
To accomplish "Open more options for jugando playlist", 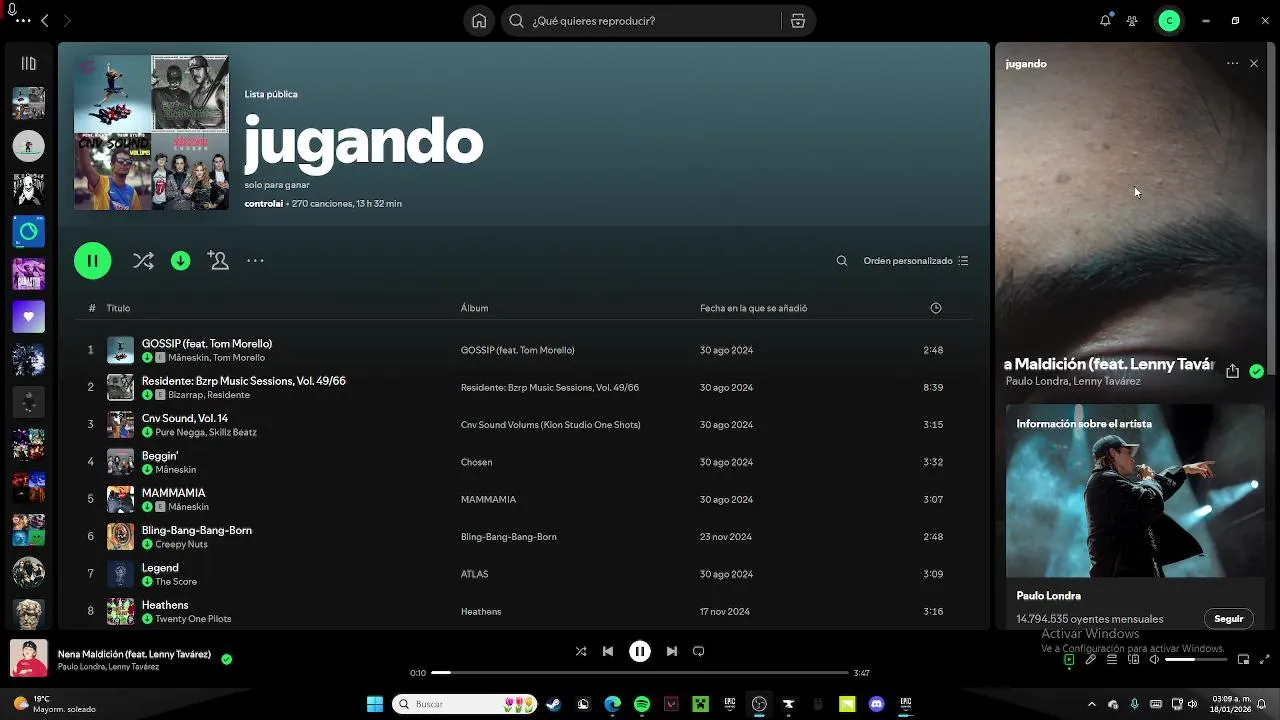I will coord(255,261).
